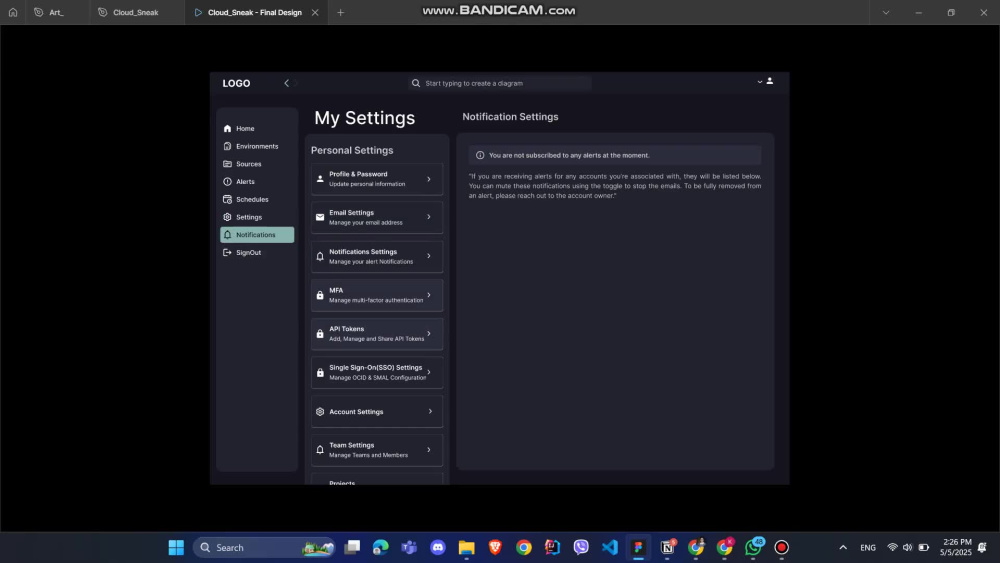
Task: Expand the API Tokens chevron
Action: 429,333
